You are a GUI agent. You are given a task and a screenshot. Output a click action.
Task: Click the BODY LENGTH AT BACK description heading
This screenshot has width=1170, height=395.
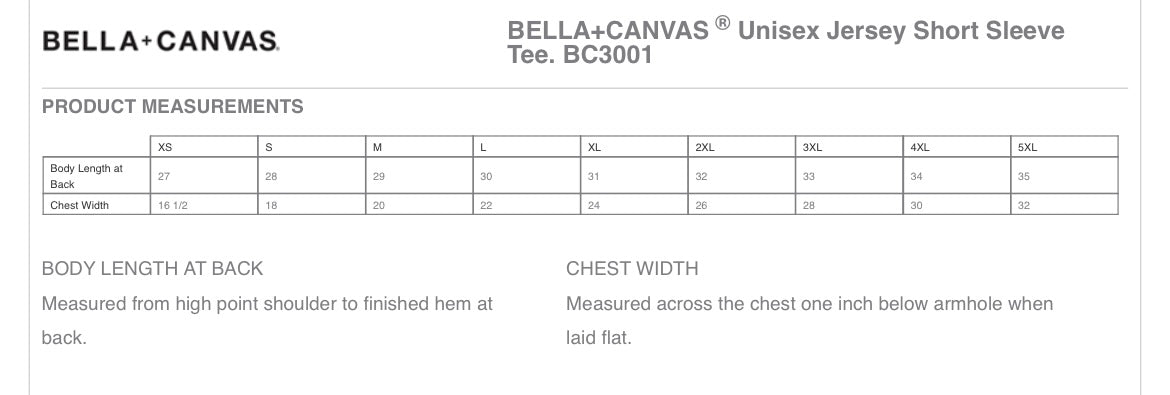152,269
